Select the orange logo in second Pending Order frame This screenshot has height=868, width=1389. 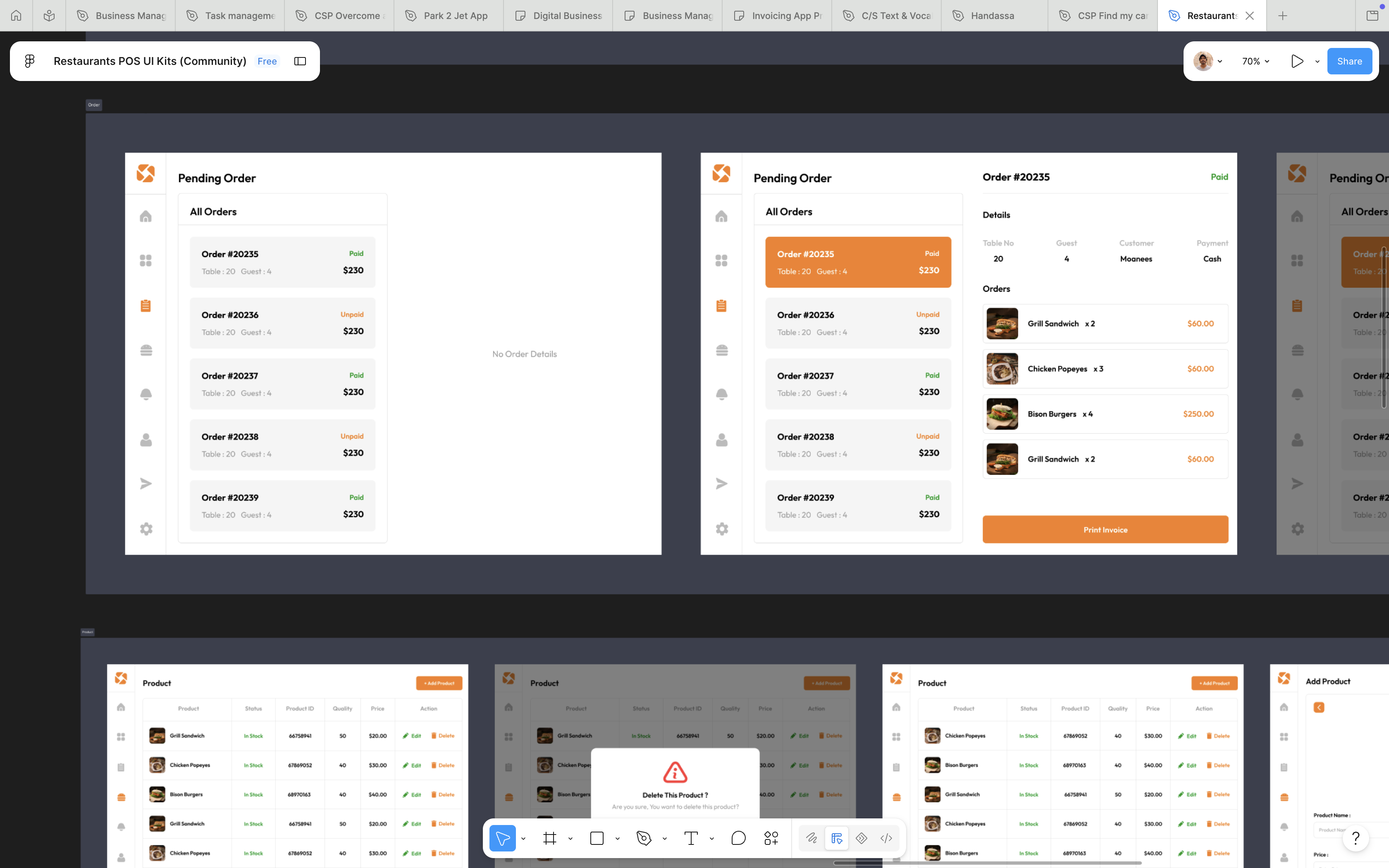pyautogui.click(x=721, y=173)
